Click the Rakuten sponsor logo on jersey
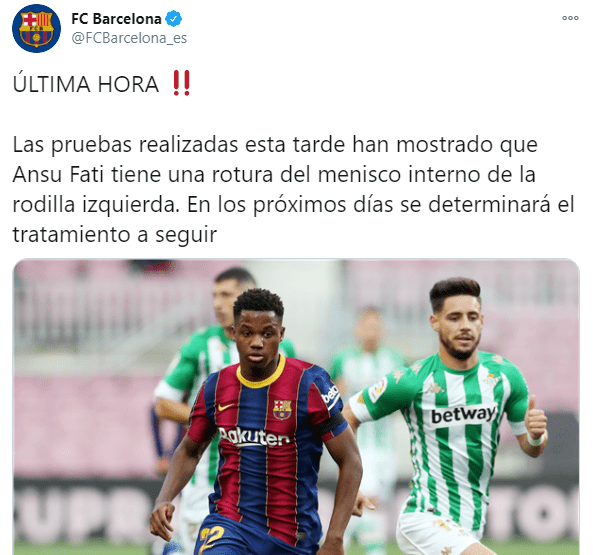This screenshot has width=593, height=555. [254, 437]
